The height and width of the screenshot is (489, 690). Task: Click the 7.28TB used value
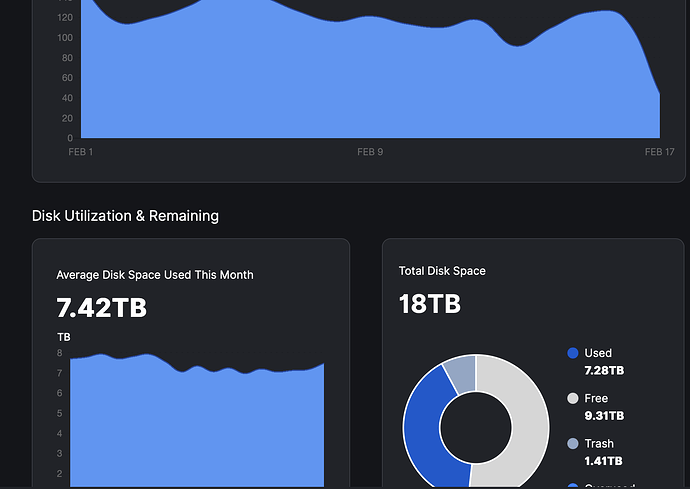pos(604,371)
